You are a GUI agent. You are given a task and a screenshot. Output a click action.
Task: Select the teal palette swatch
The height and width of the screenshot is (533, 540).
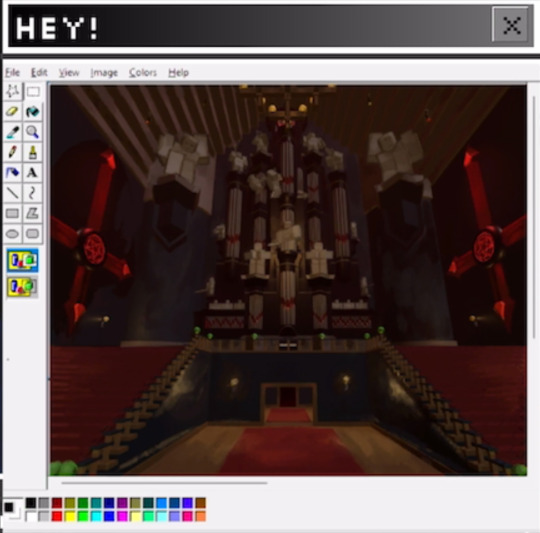(x=96, y=503)
